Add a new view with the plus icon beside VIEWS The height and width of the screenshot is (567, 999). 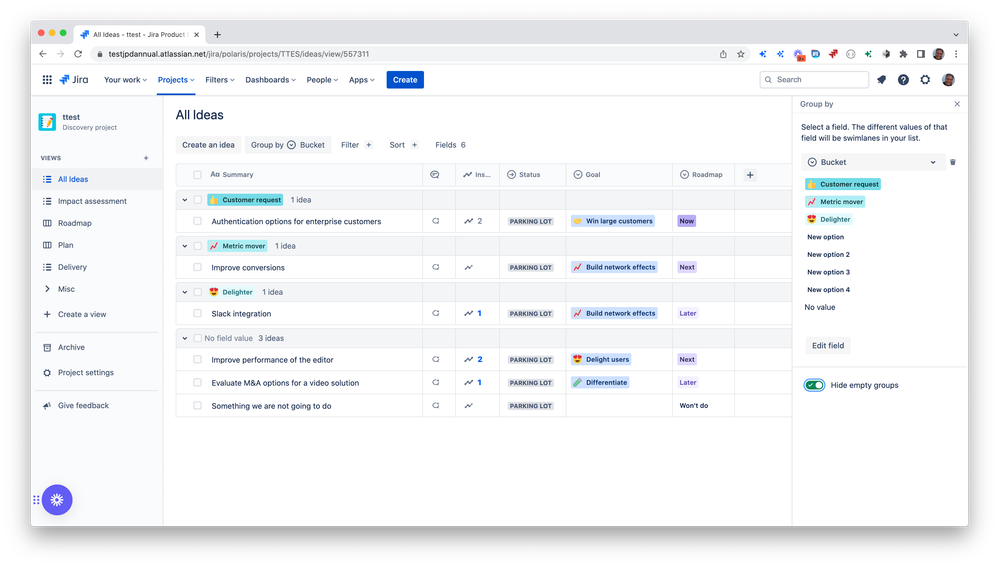pos(146,158)
